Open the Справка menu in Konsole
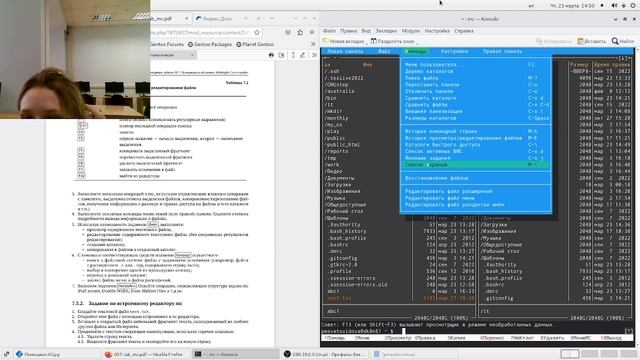The image size is (640, 360). pyautogui.click(x=464, y=31)
